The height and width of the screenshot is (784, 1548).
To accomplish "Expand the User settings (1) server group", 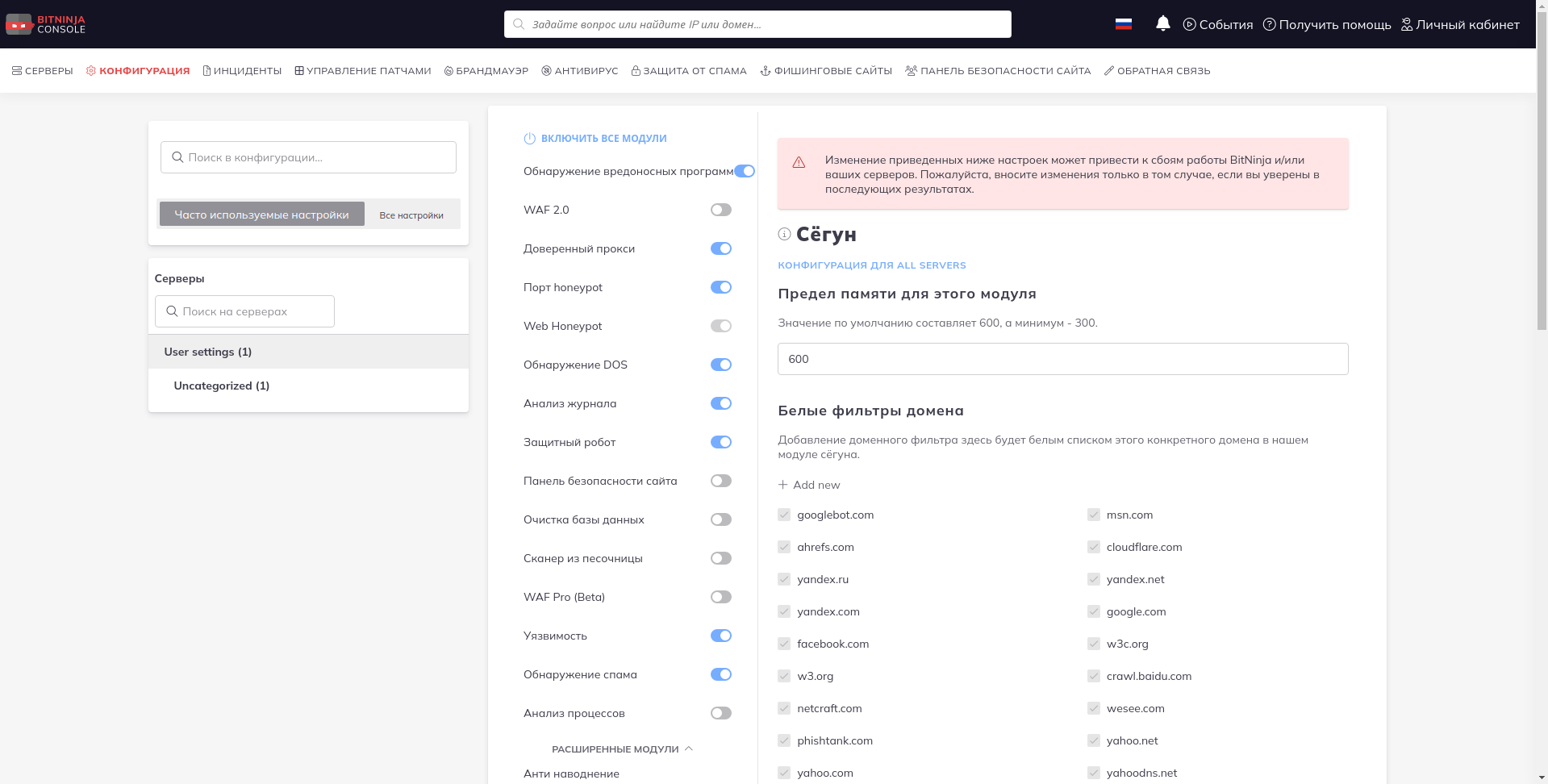I will click(208, 352).
